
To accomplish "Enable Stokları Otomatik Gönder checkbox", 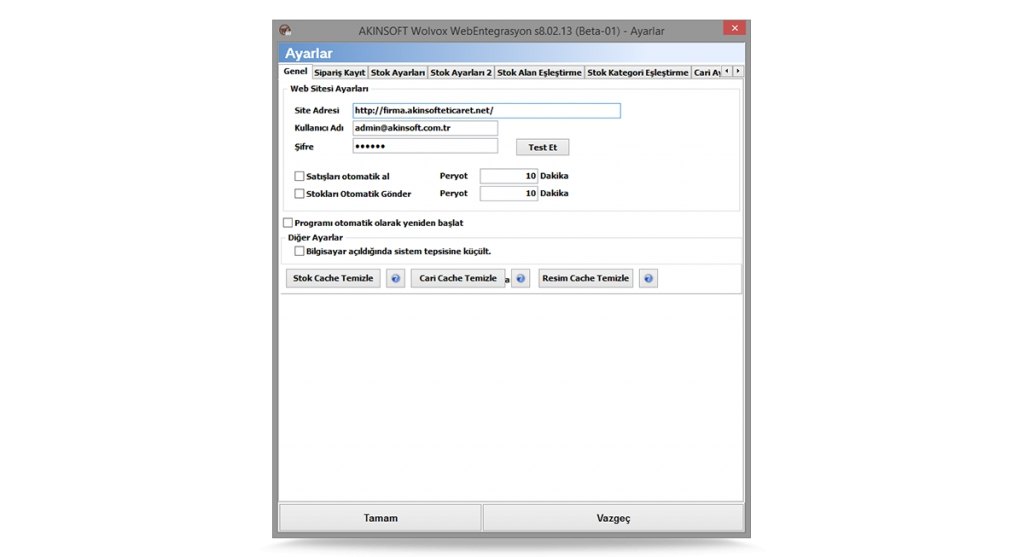I will click(299, 194).
